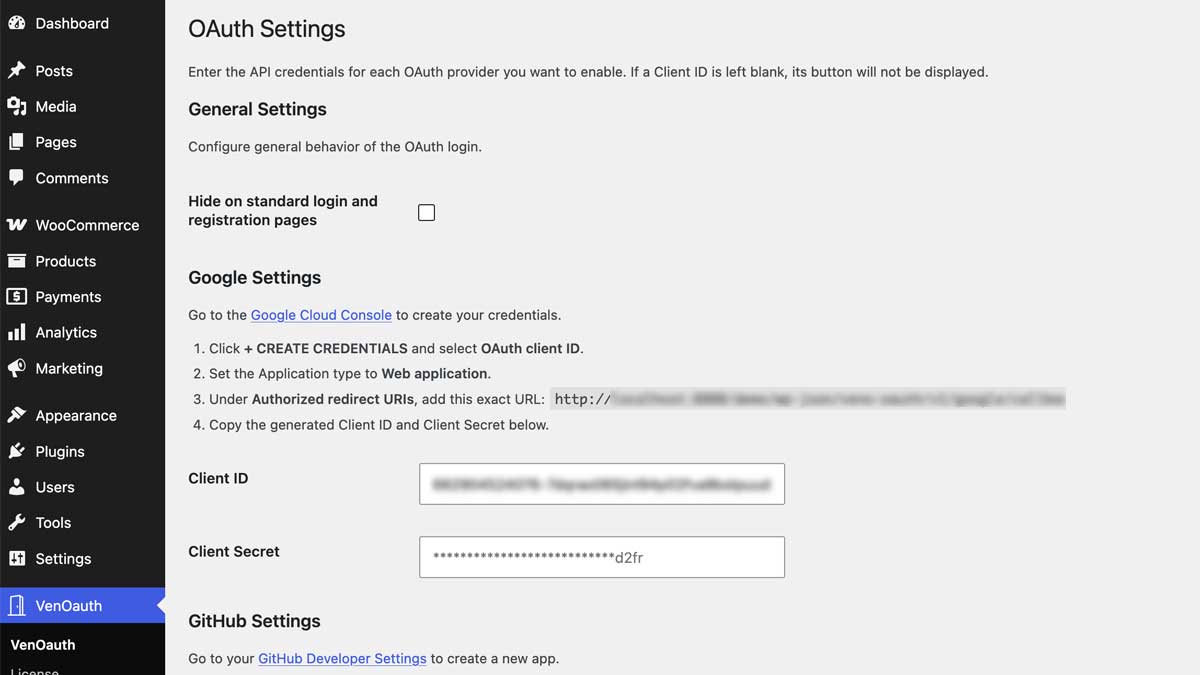This screenshot has height=675, width=1200.
Task: Click the Appearance paintbrush icon
Action: [16, 416]
